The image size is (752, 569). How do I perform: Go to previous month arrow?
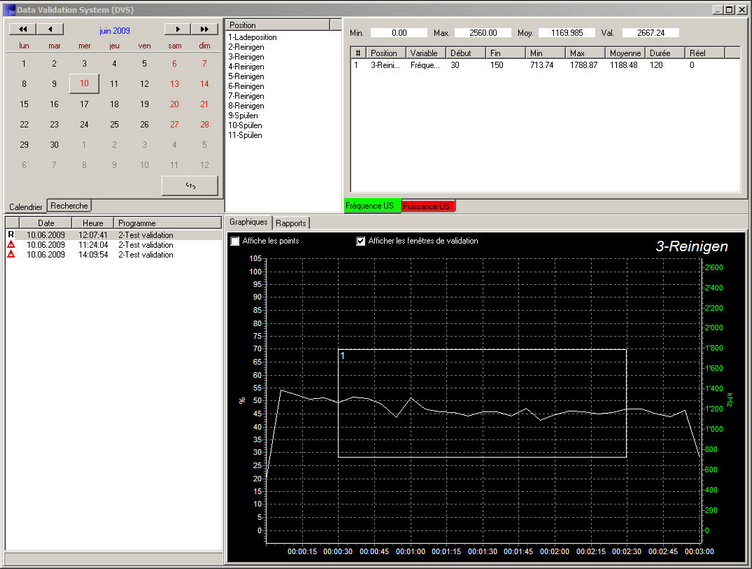[x=50, y=29]
